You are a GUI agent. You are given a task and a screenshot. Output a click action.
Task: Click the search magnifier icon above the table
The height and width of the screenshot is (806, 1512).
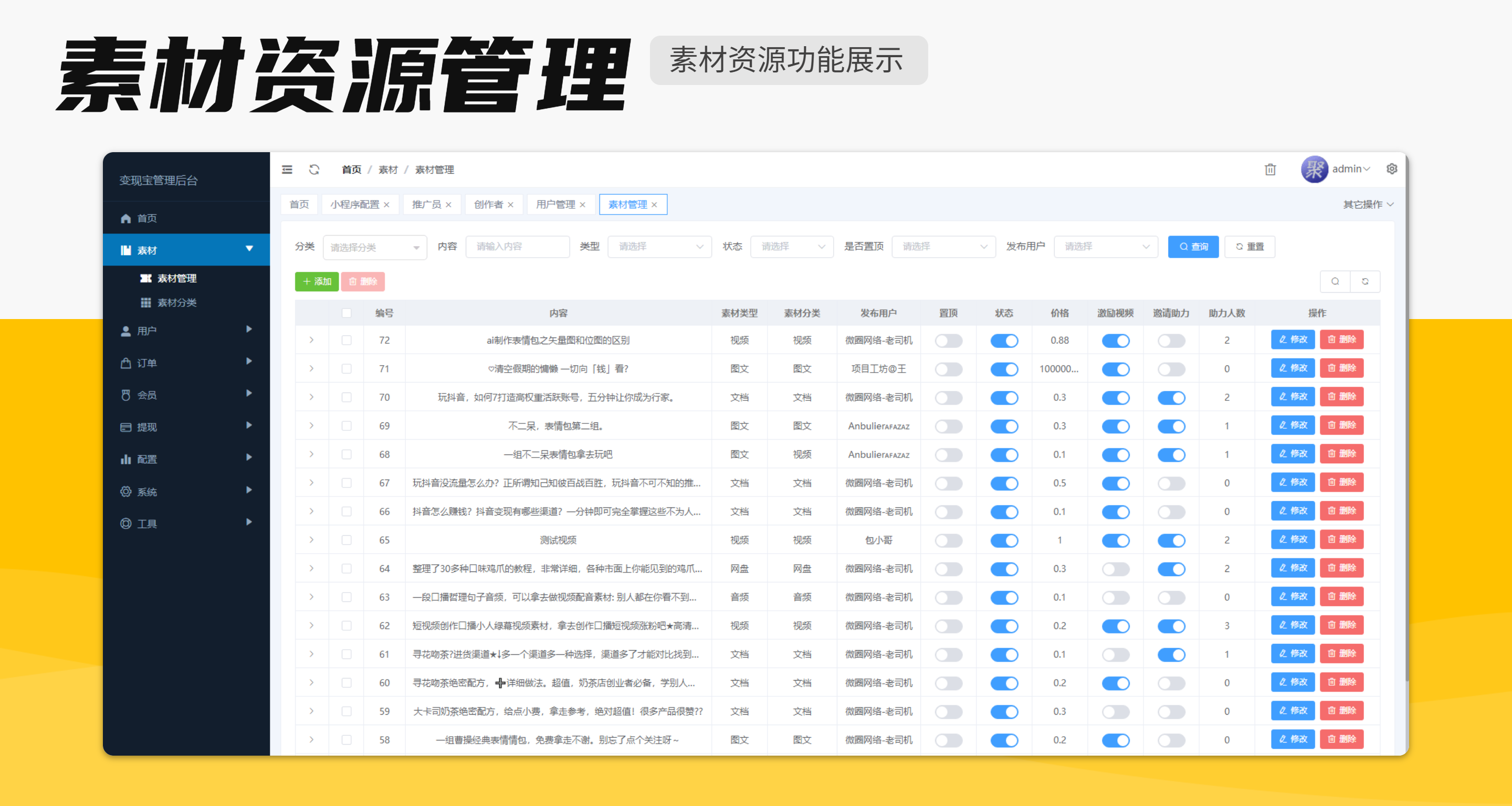[1335, 282]
